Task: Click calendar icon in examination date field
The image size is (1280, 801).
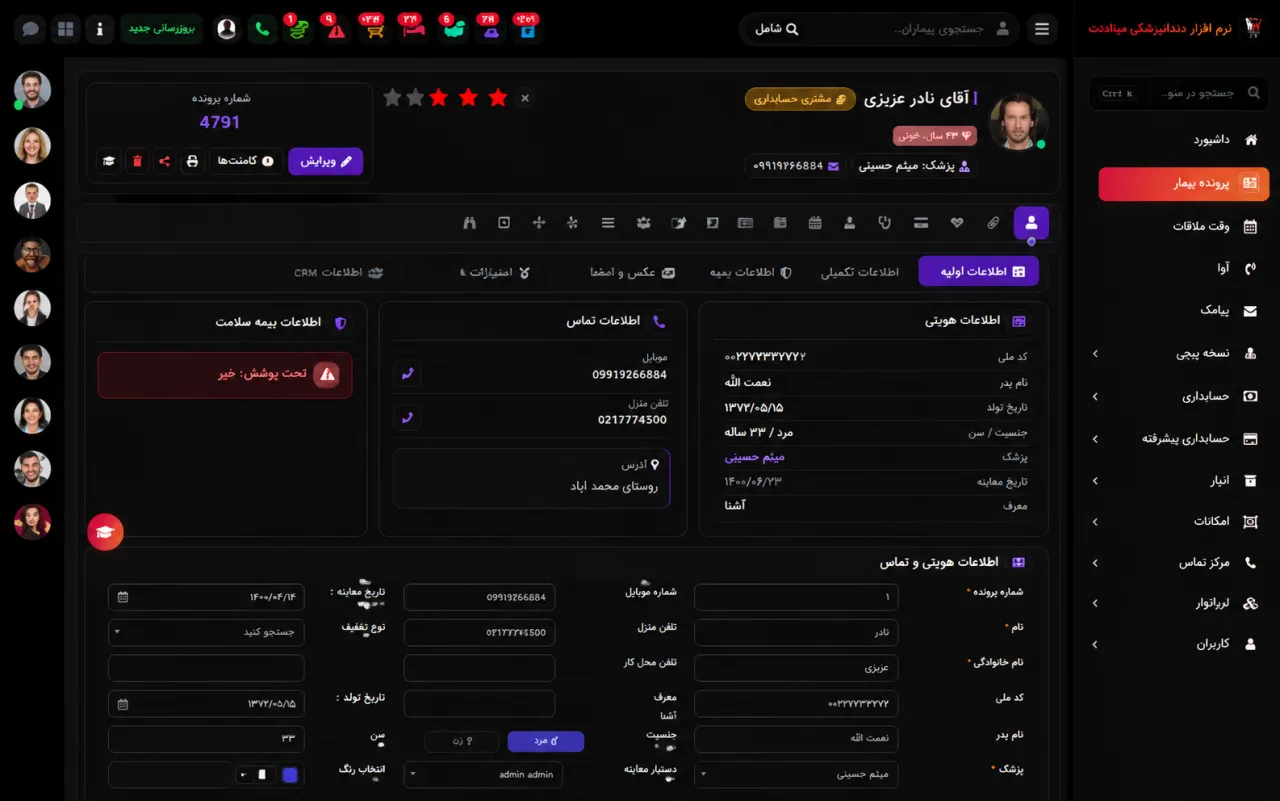Action: click(x=123, y=597)
